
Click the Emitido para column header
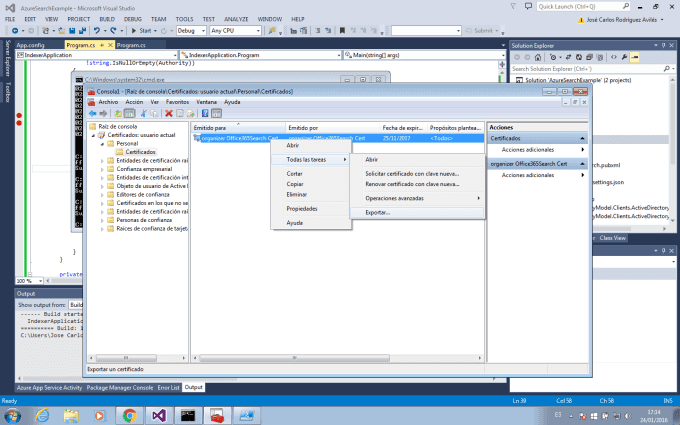[x=238, y=128]
